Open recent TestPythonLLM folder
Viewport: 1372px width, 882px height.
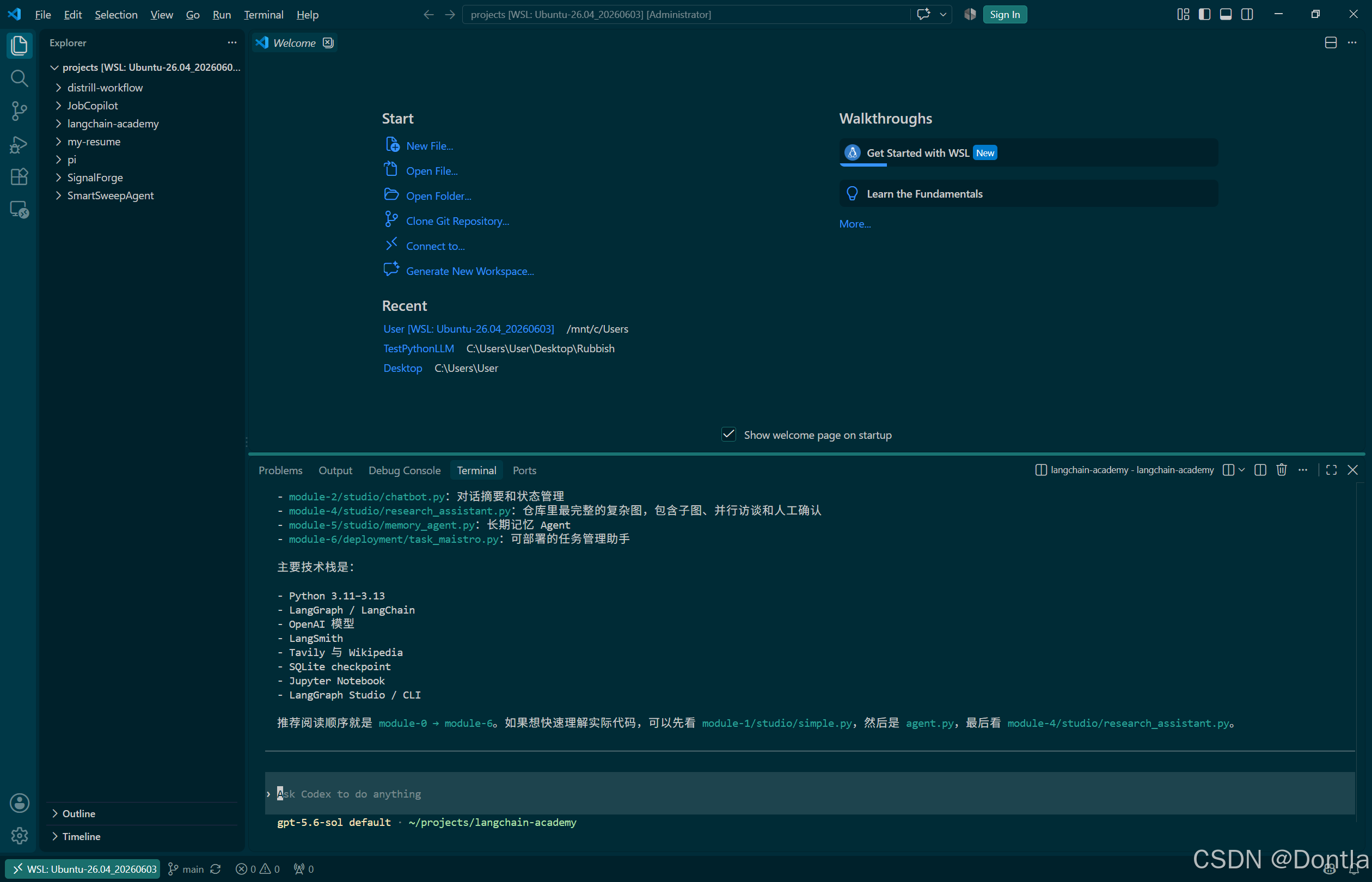[x=419, y=348]
